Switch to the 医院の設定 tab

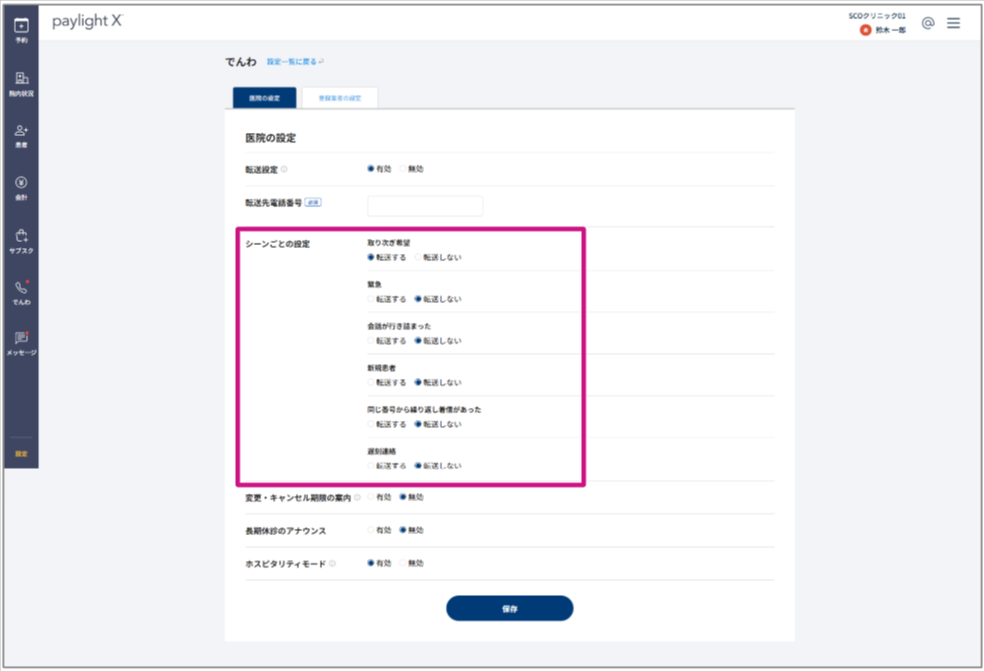pos(264,98)
